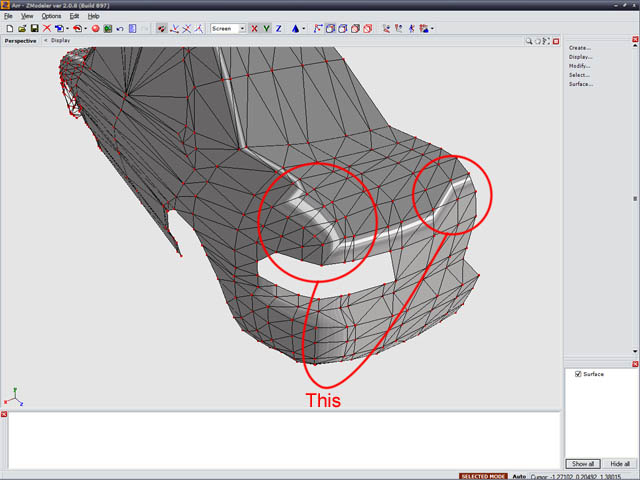Click the red viewport maximize icon
This screenshot has height=480, width=640.
coord(557,41)
